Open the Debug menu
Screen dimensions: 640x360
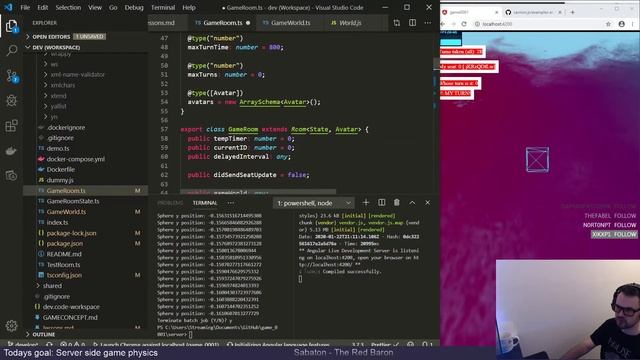click(x=134, y=7)
